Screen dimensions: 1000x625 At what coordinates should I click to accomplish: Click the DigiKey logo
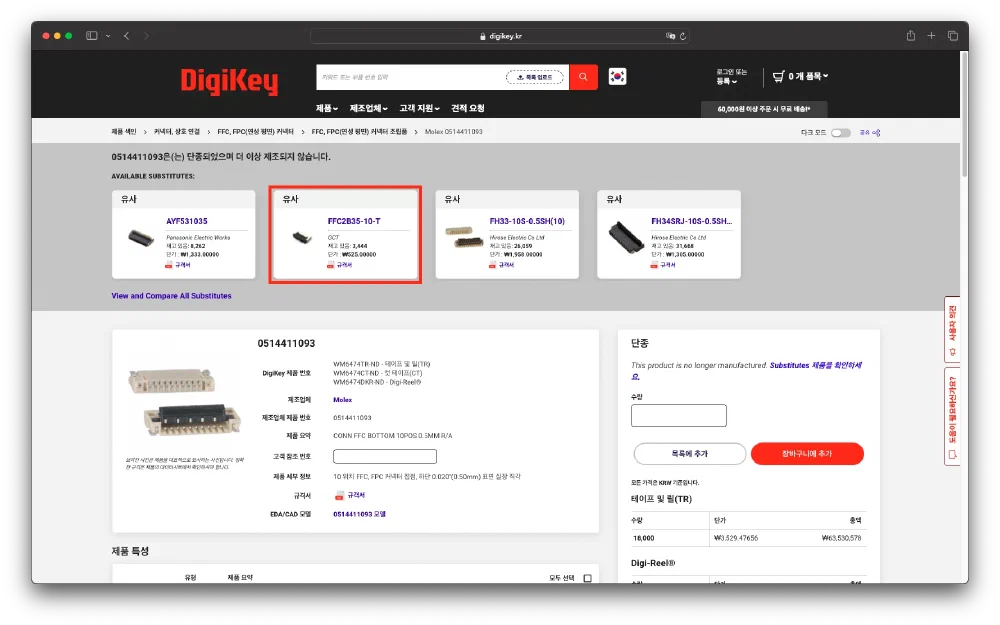pyautogui.click(x=228, y=80)
